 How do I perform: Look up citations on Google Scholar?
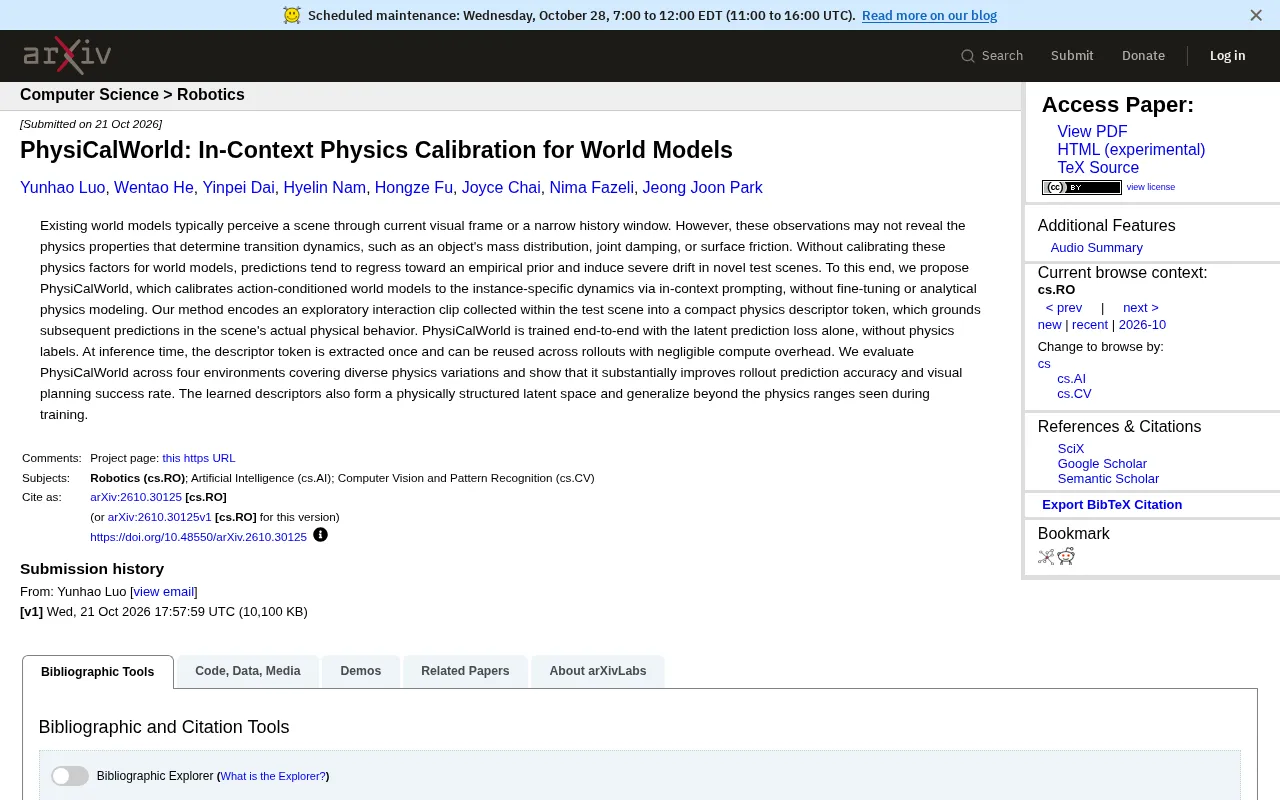click(1102, 464)
